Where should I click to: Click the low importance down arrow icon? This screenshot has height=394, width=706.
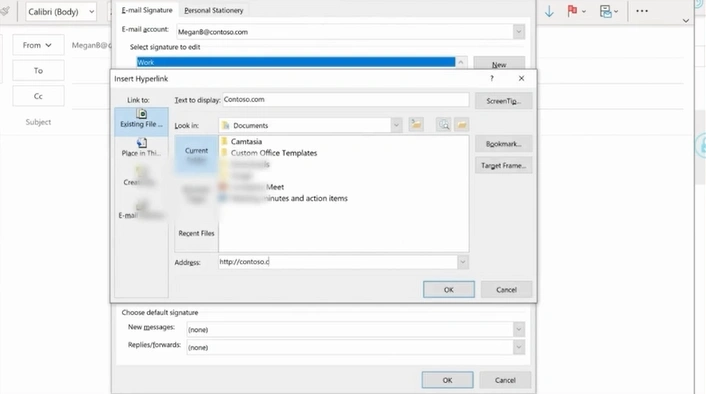point(549,11)
